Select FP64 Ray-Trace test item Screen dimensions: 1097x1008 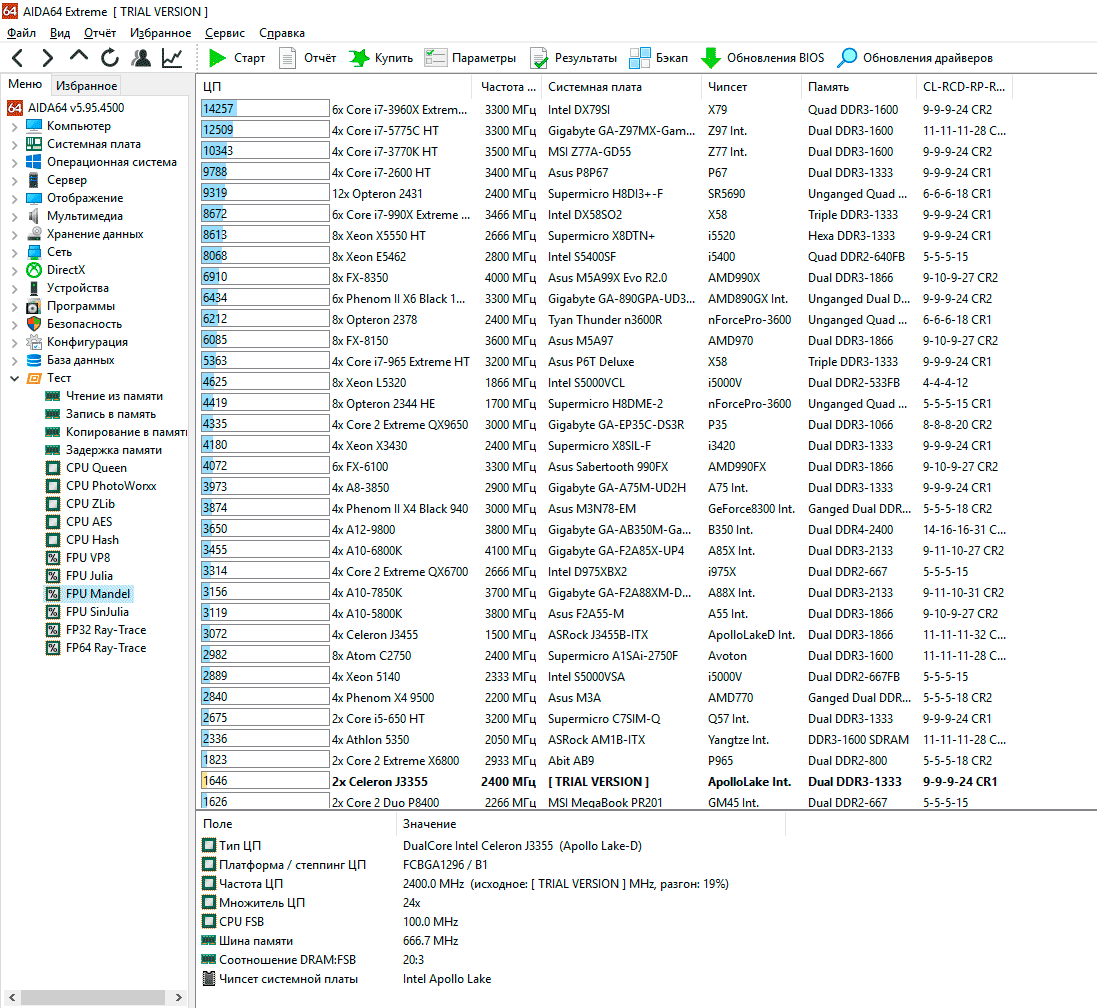(x=105, y=648)
